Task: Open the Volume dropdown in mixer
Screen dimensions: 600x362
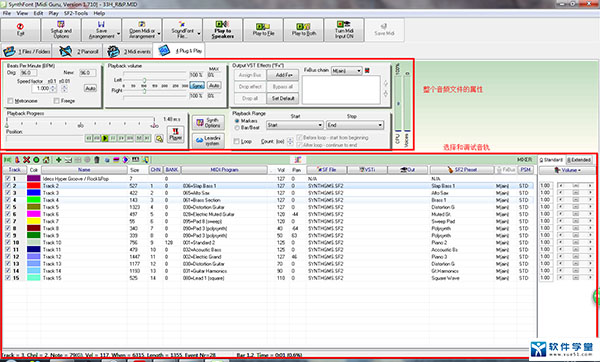Action: pyautogui.click(x=567, y=170)
